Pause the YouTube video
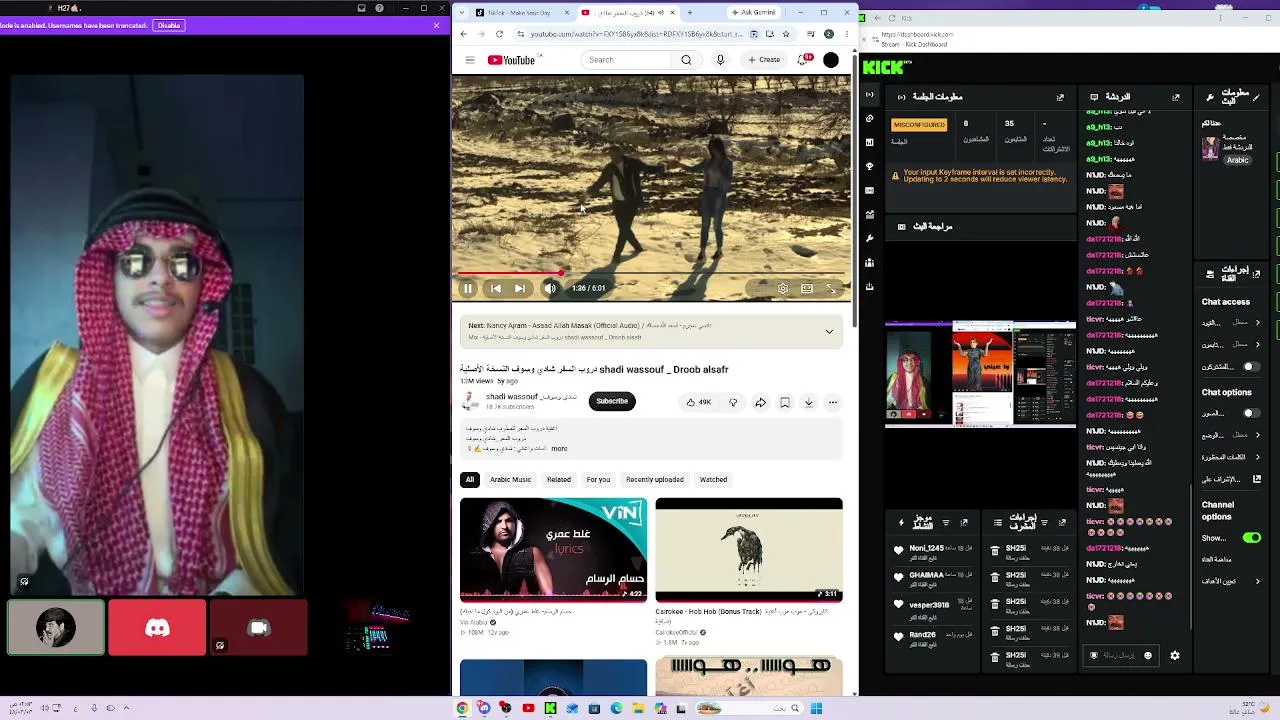This screenshot has width=1280, height=720. [467, 288]
